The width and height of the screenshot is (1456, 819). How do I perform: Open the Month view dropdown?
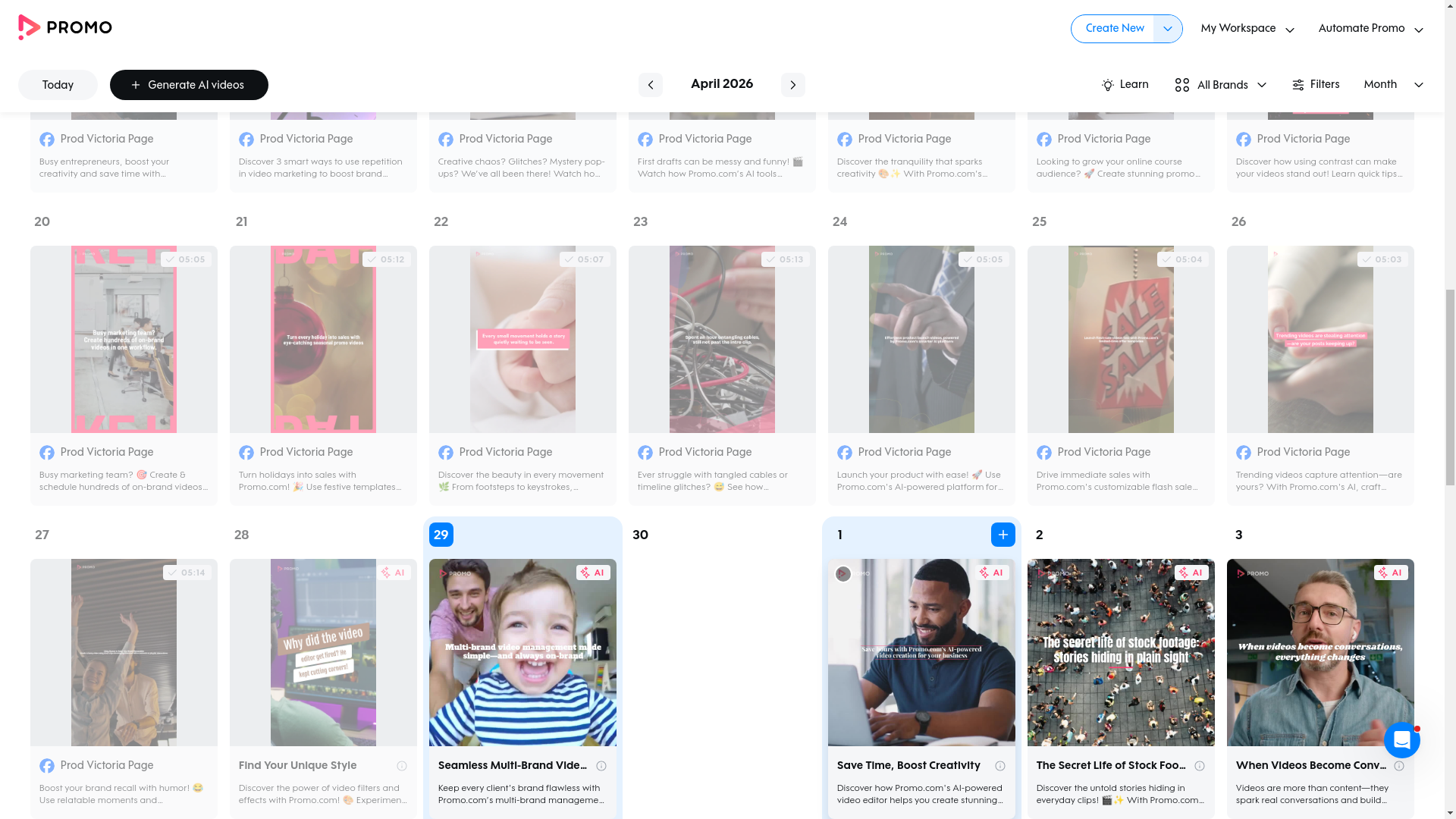coord(1393,85)
